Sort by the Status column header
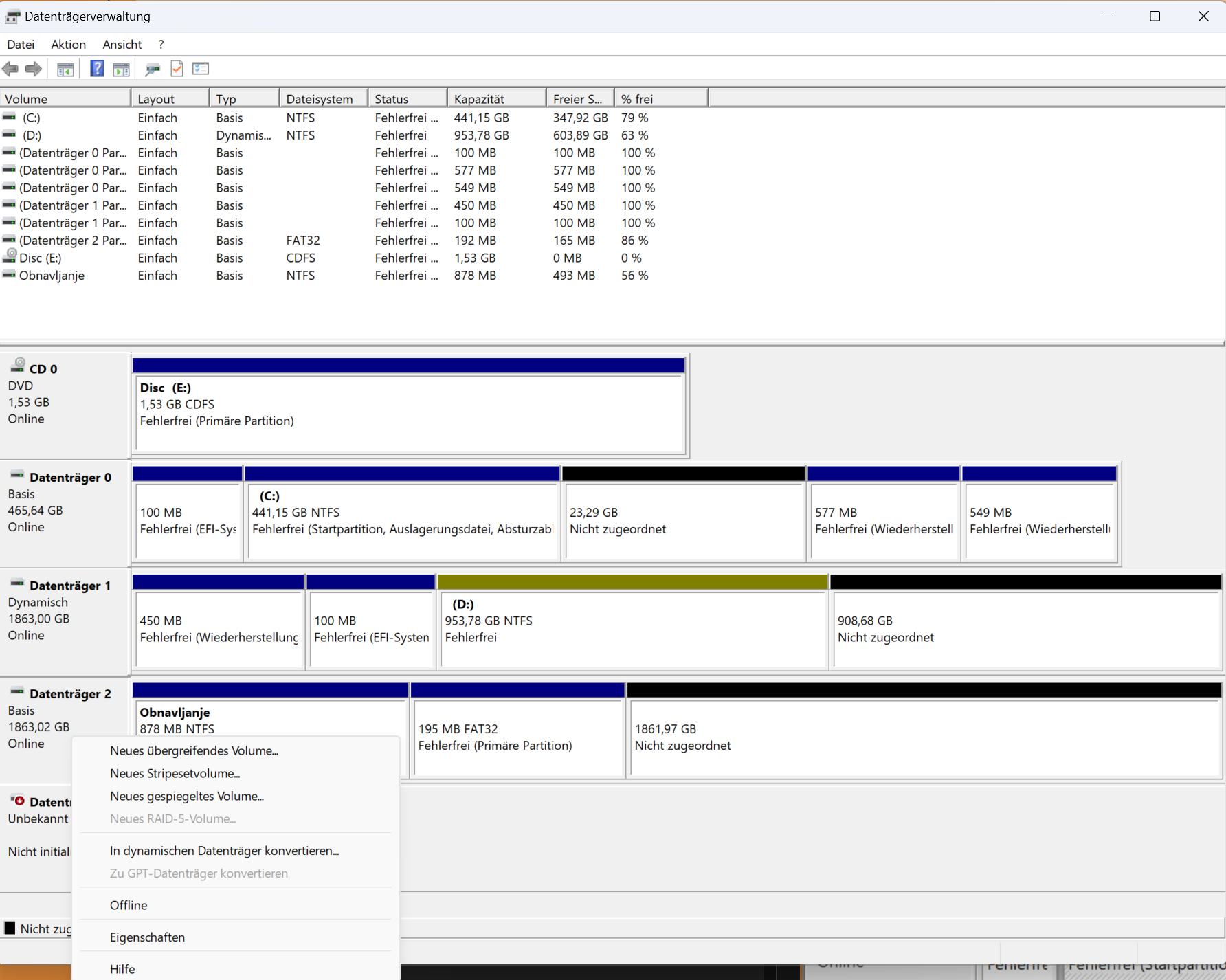The width and height of the screenshot is (1226, 980). [x=408, y=99]
